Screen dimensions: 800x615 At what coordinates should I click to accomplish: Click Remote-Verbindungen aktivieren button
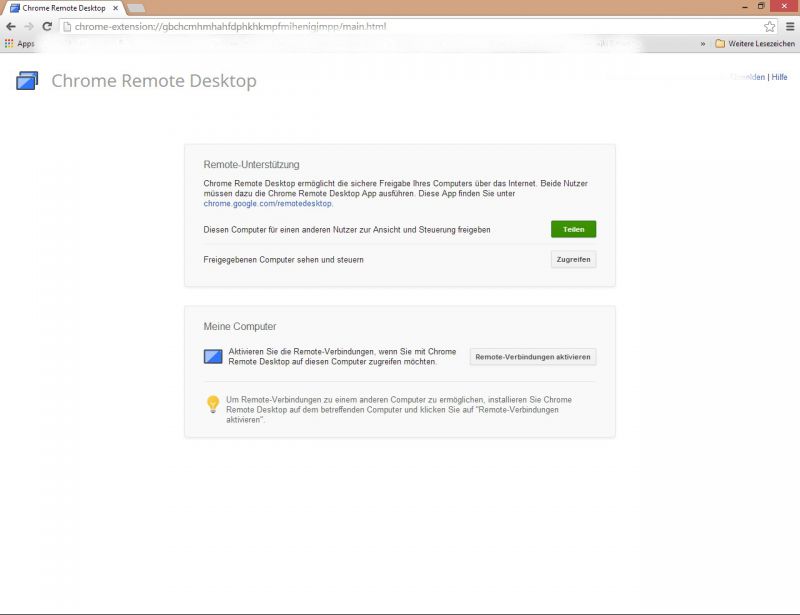pyautogui.click(x=533, y=357)
